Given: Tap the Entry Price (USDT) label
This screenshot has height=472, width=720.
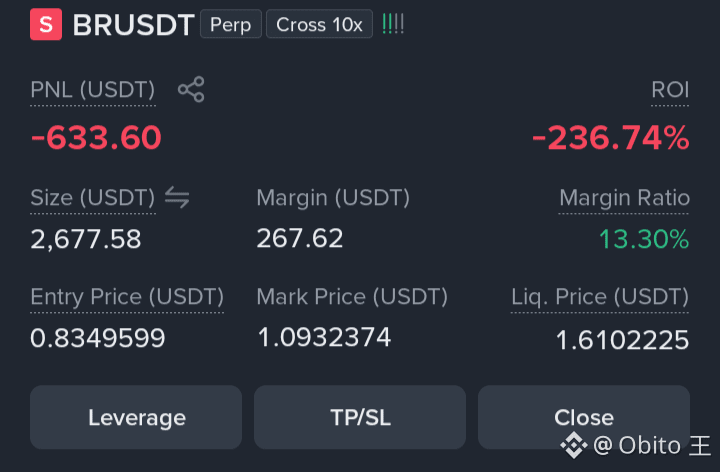Looking at the screenshot, I should click(127, 297).
